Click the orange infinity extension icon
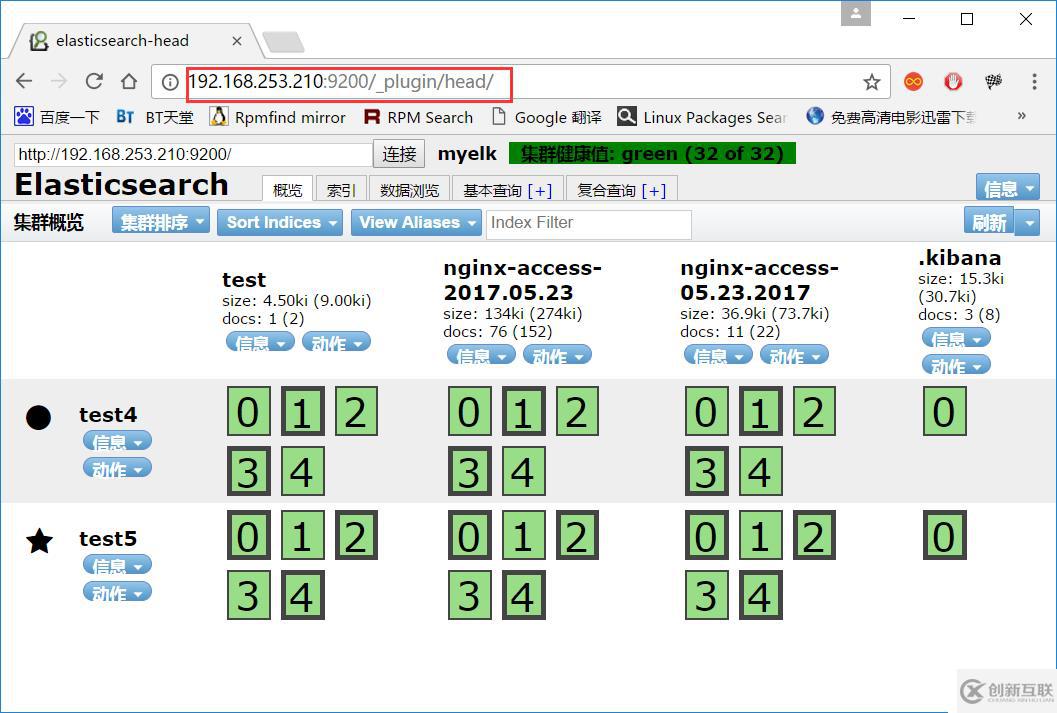The height and width of the screenshot is (713, 1057). pyautogui.click(x=913, y=82)
